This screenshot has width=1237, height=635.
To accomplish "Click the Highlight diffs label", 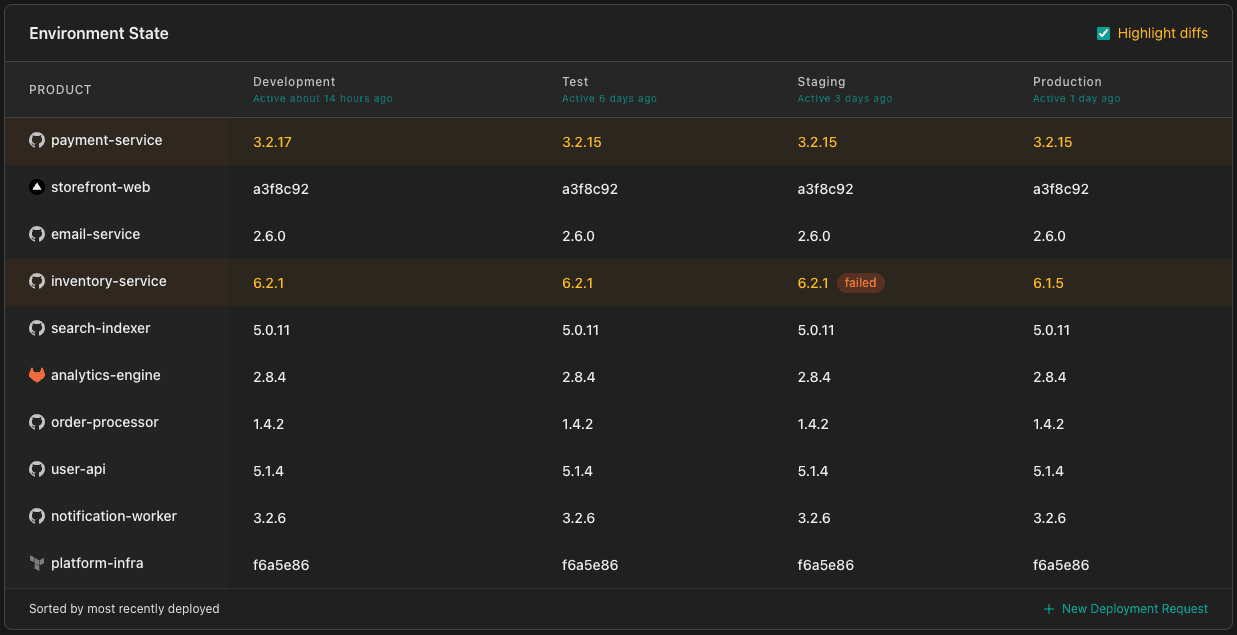I will [x=1163, y=34].
